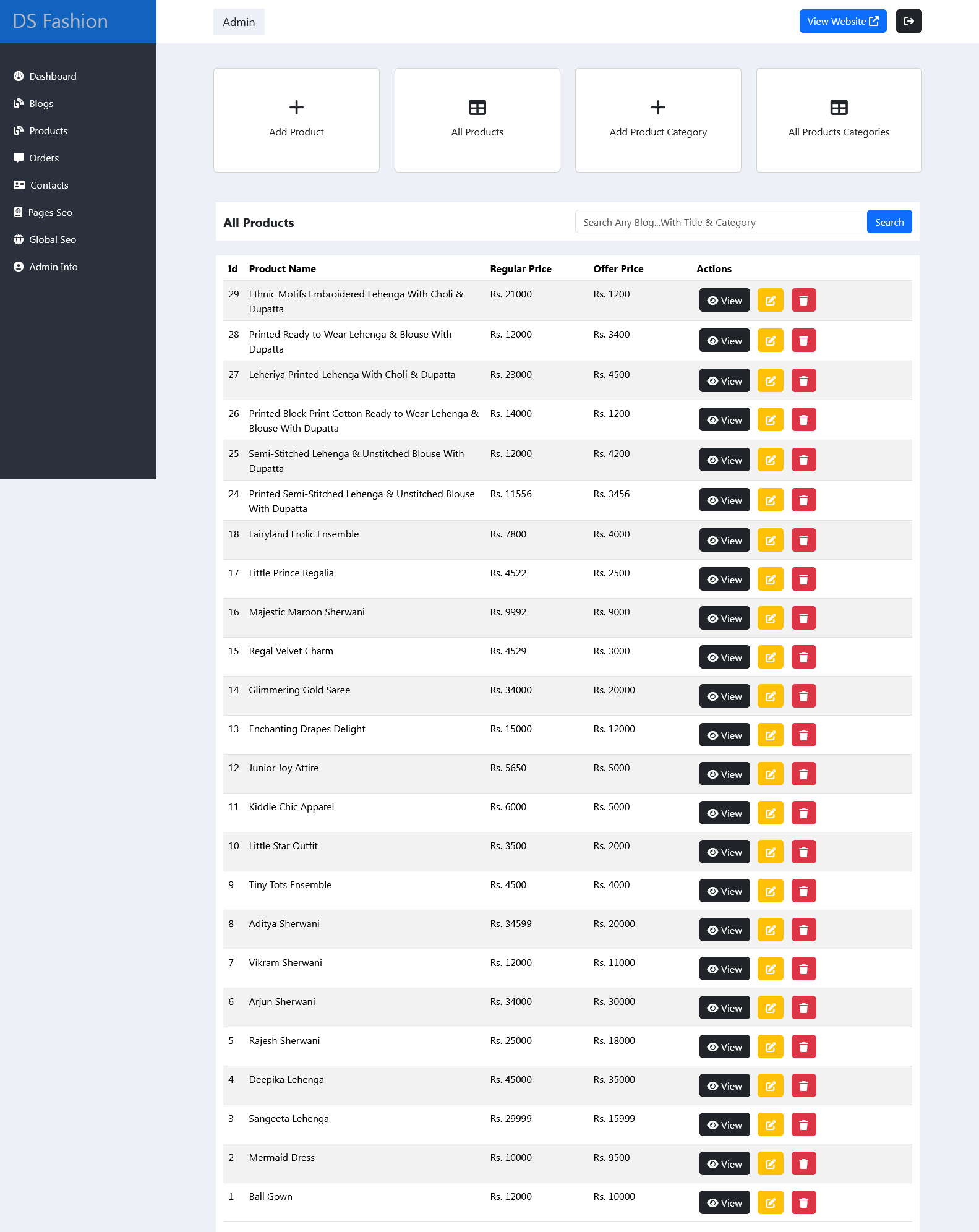Viewport: 979px width, 1232px height.
Task: Go to Orders in the sidebar
Action: click(44, 158)
